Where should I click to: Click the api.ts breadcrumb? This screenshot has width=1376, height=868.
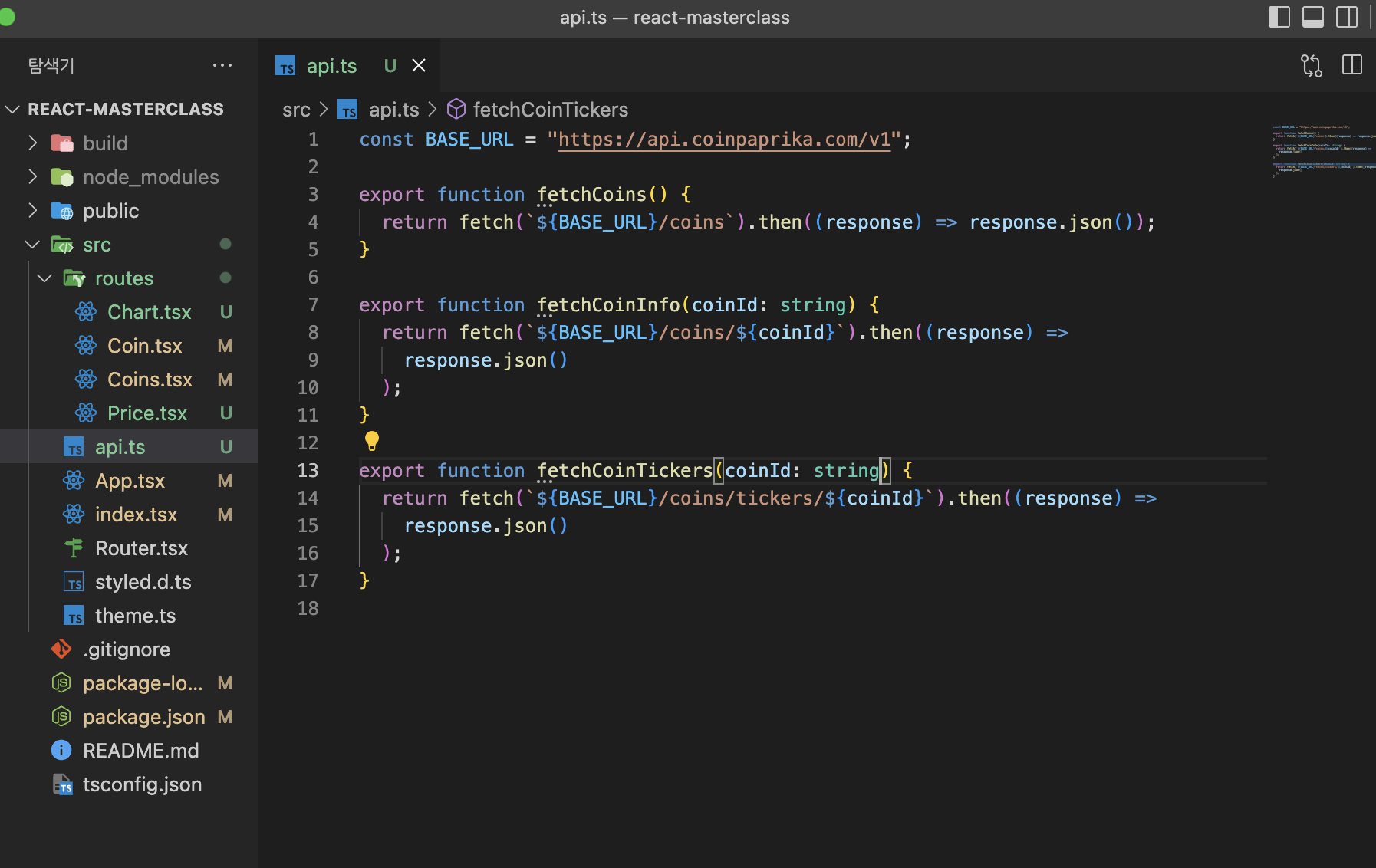[x=394, y=110]
